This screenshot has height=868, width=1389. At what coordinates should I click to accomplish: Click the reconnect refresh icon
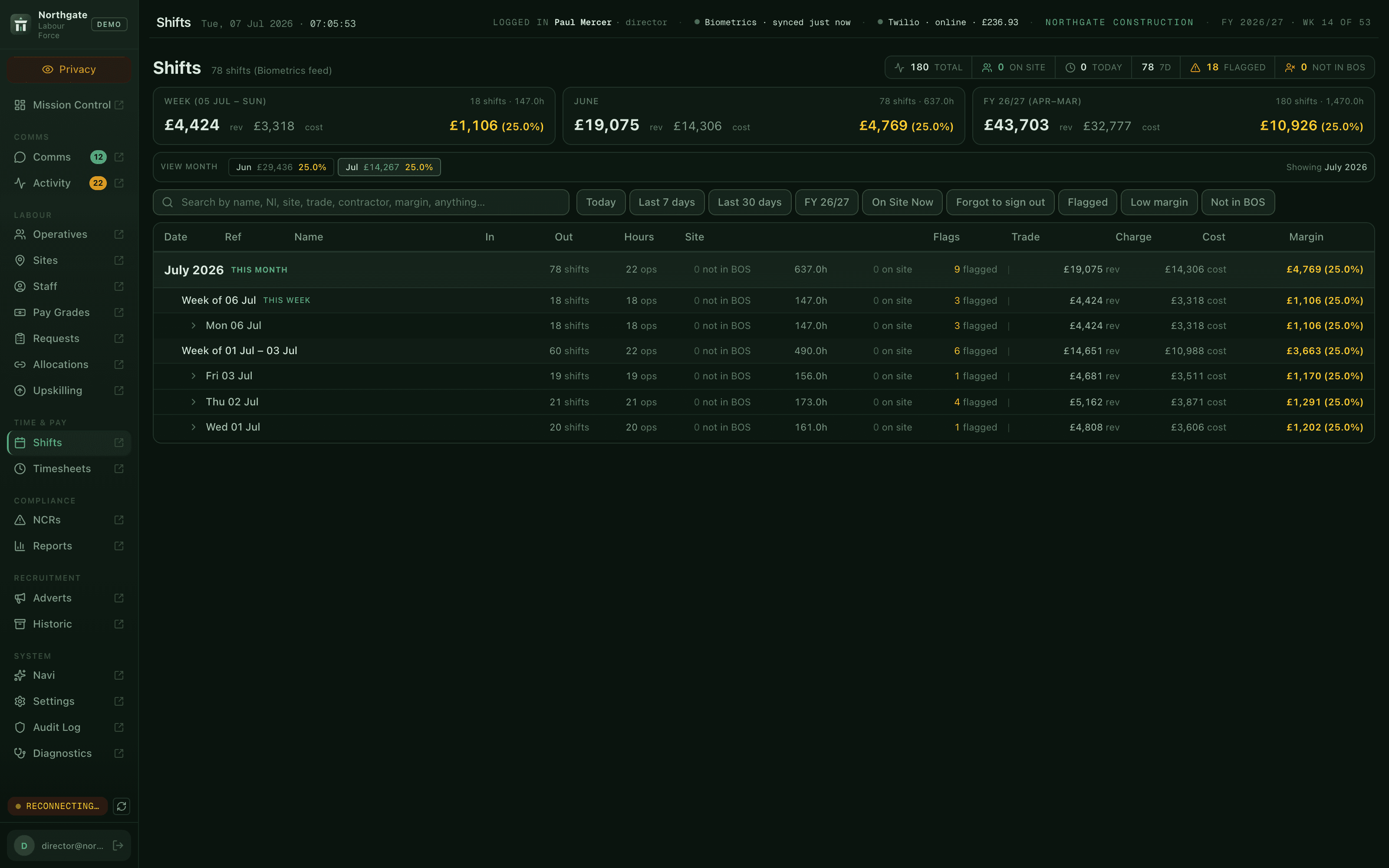point(121,806)
